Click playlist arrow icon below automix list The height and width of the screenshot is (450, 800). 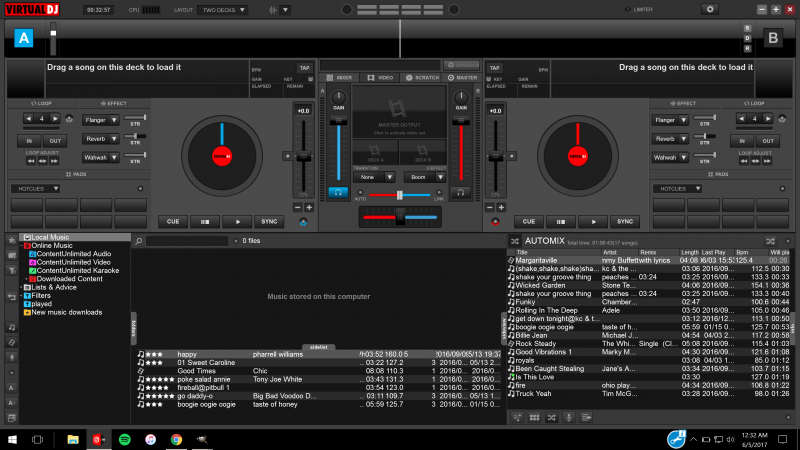(586, 417)
